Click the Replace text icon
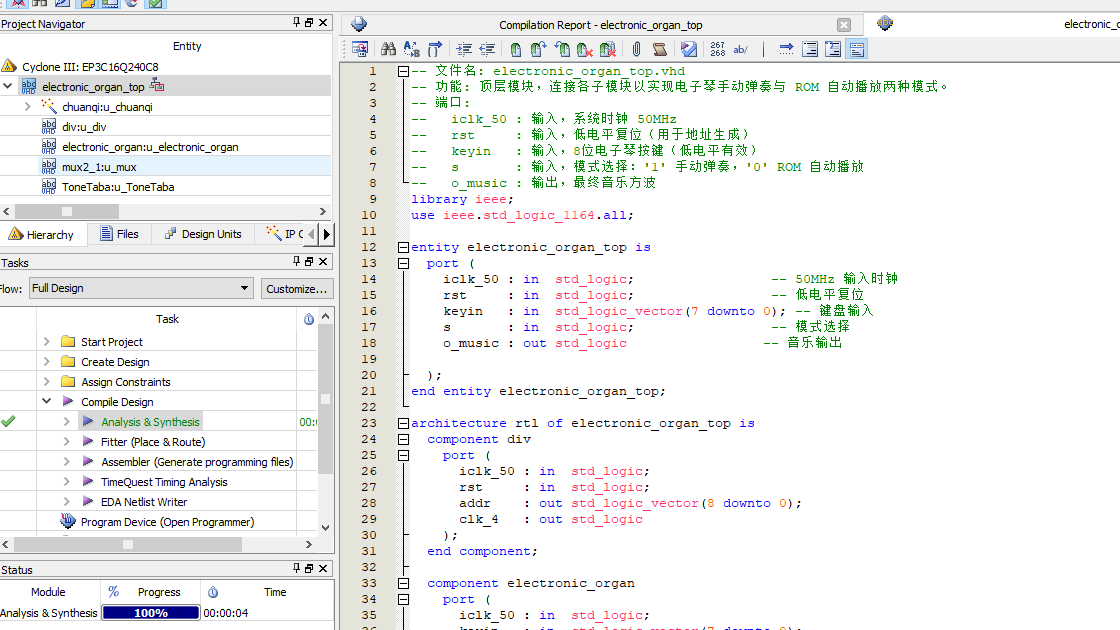The height and width of the screenshot is (630, 1120). [x=411, y=49]
